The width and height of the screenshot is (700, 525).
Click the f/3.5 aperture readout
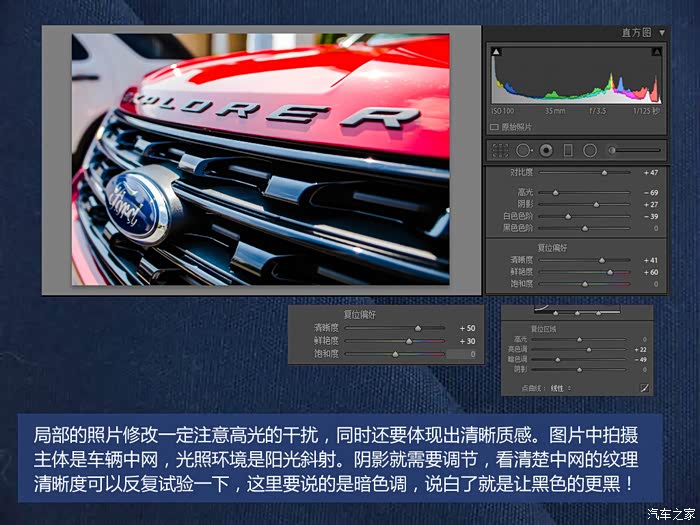pyautogui.click(x=598, y=111)
